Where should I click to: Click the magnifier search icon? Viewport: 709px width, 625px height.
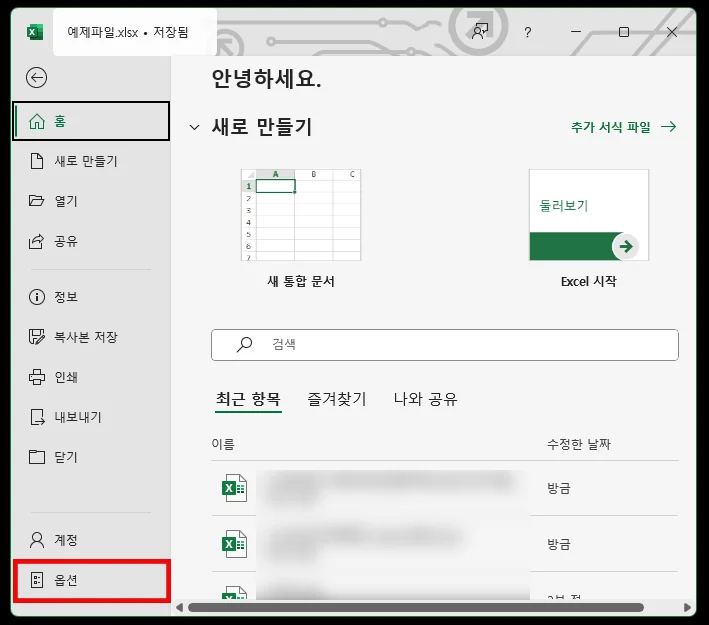[244, 345]
